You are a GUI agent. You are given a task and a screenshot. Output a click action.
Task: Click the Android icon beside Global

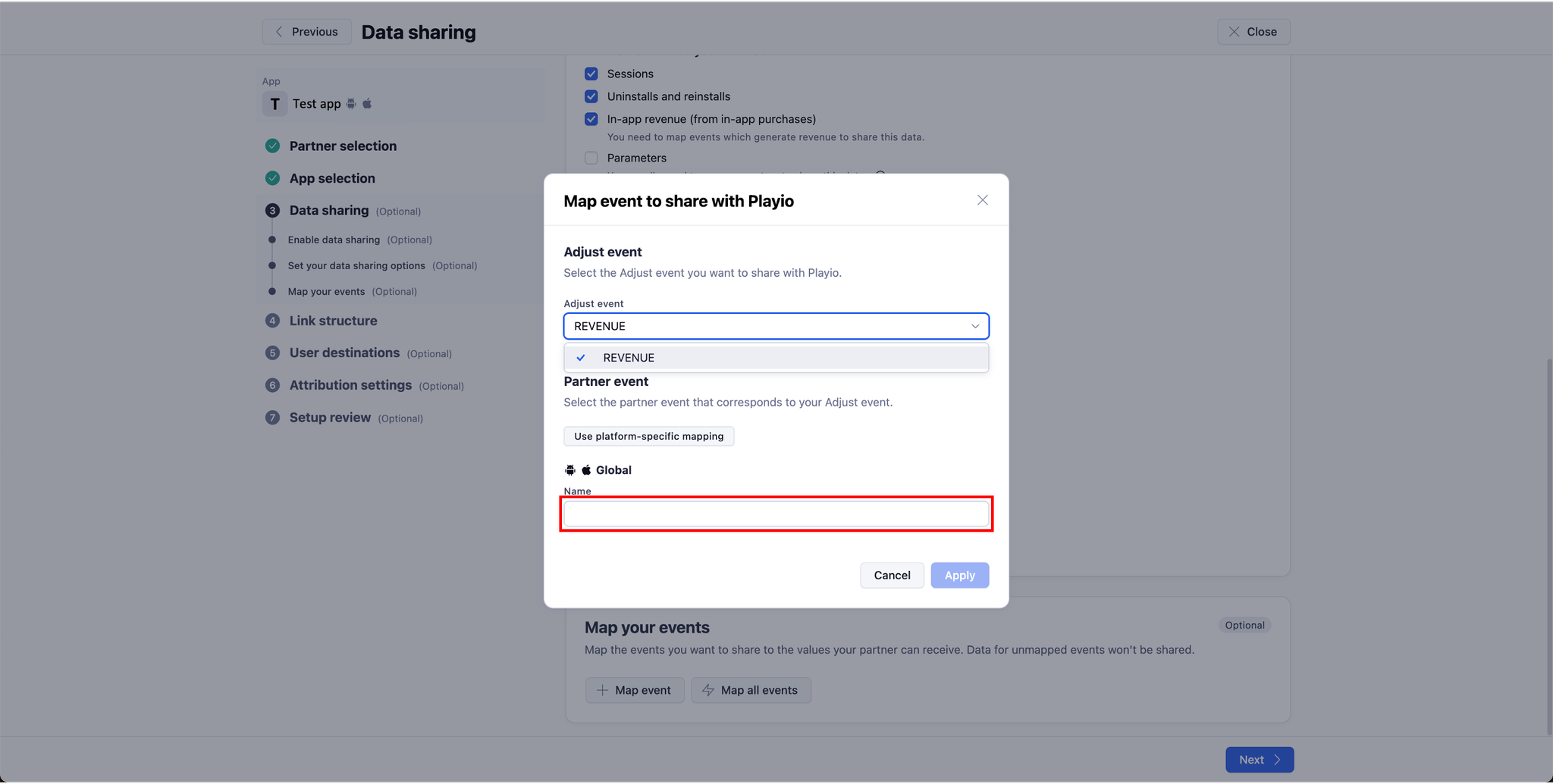point(570,470)
